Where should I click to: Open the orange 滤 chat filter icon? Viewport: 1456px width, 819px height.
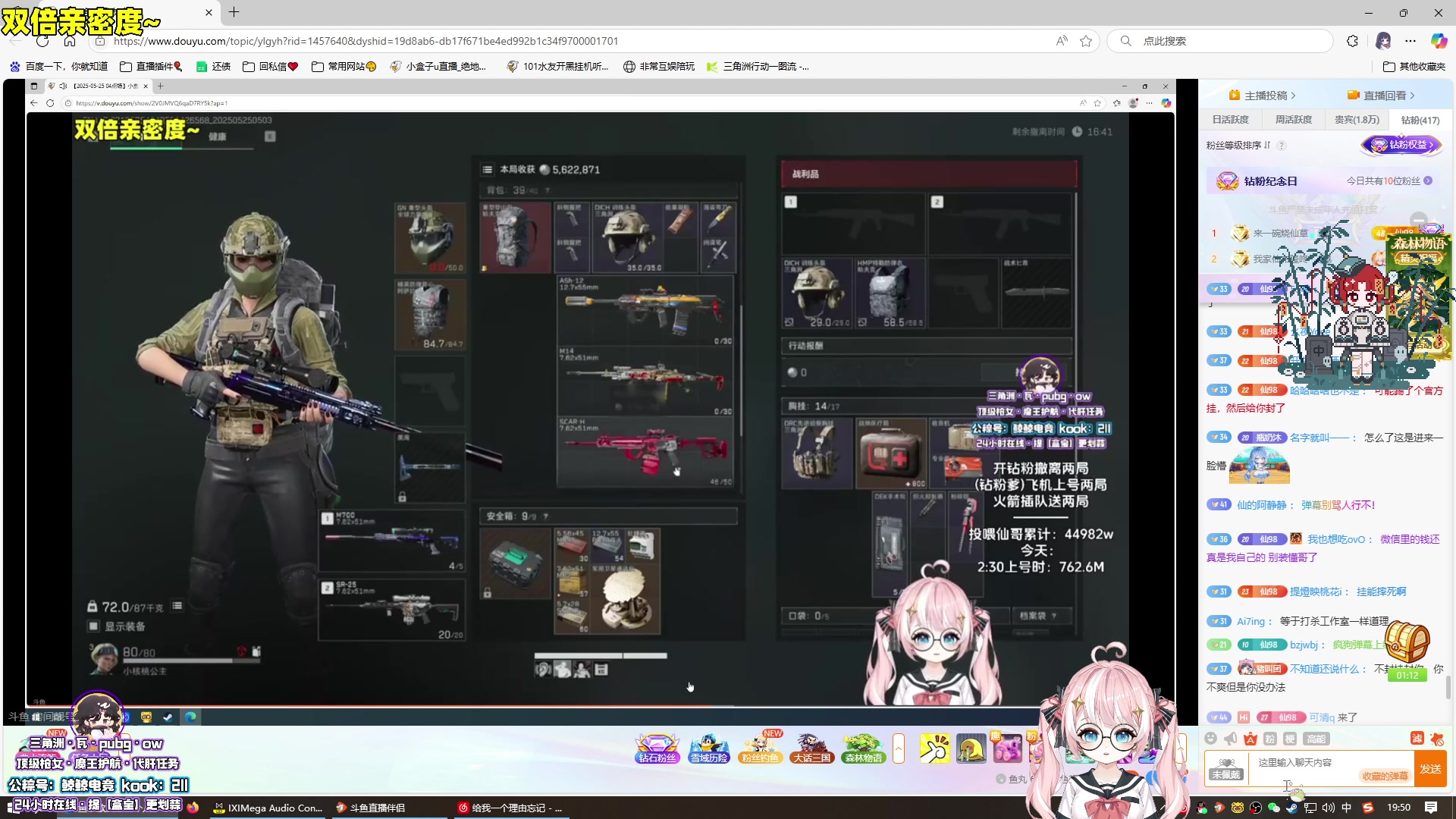click(x=1417, y=739)
